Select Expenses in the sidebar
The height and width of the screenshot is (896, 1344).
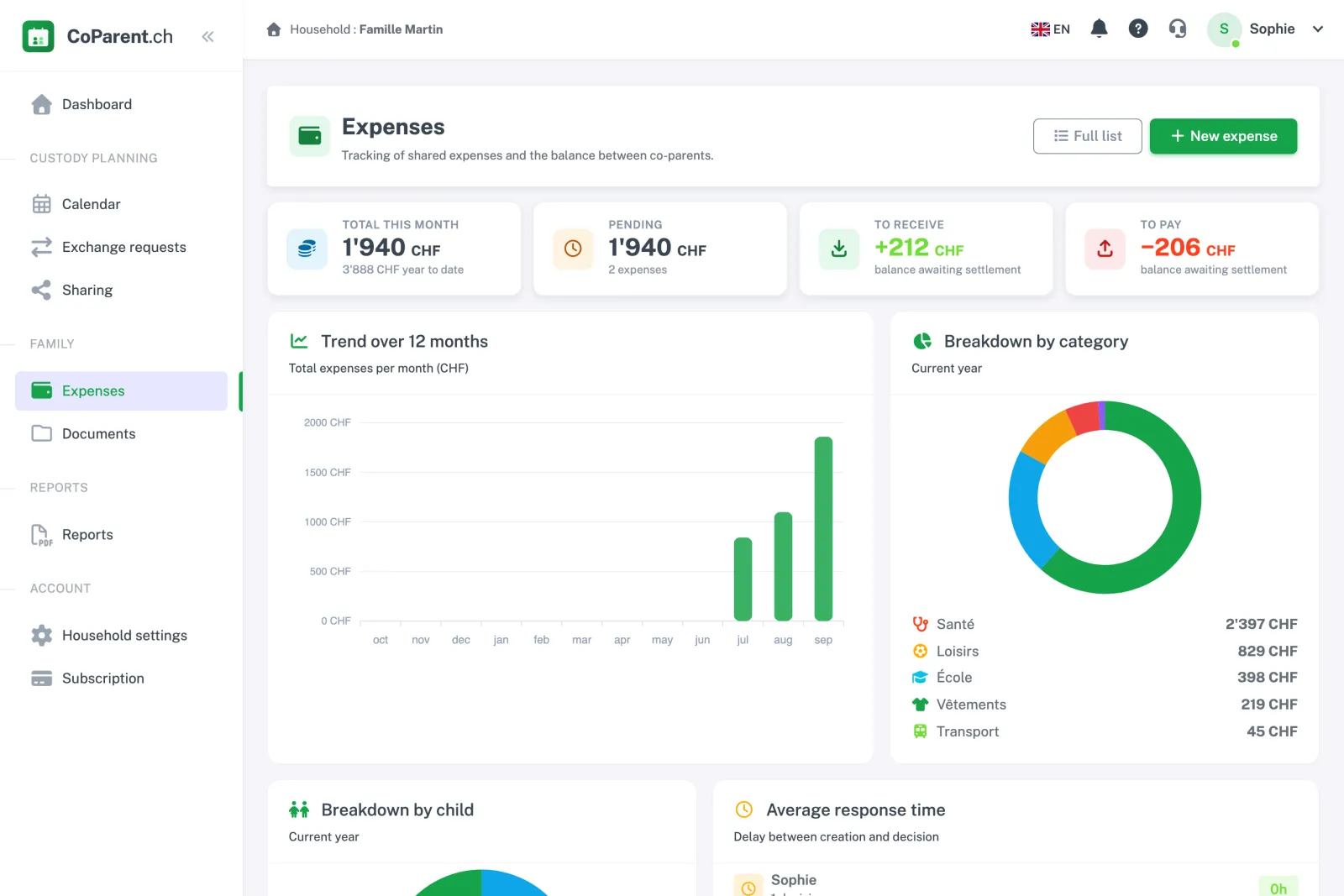[121, 390]
